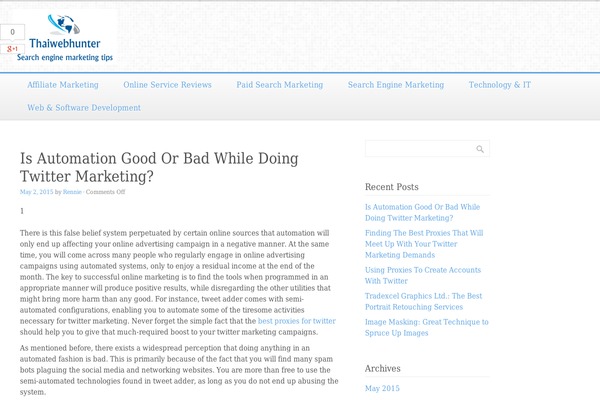Click the share count bubble showing 0
600x400 pixels.
[12, 32]
